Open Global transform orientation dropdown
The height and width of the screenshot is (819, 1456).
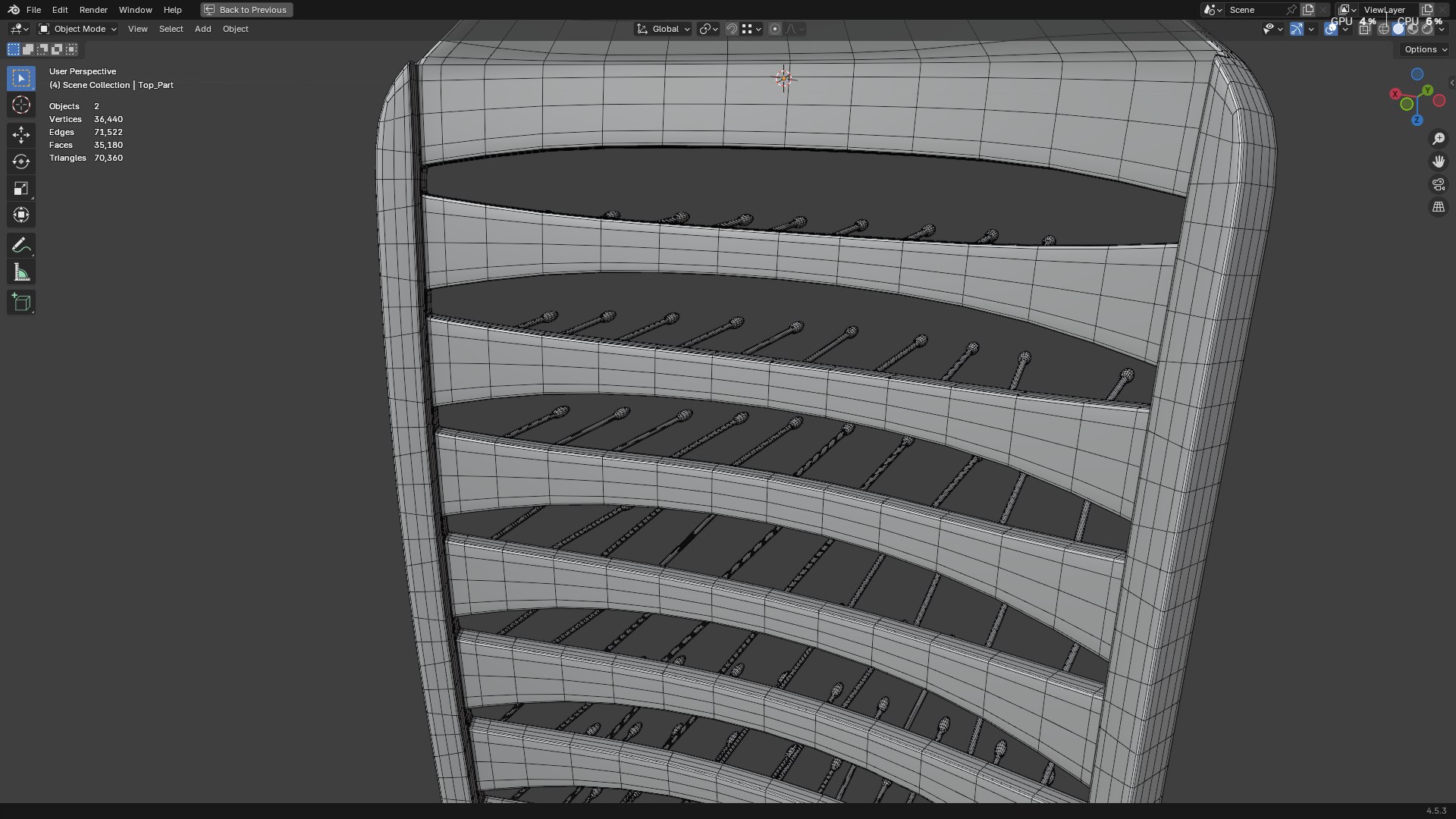click(x=663, y=29)
